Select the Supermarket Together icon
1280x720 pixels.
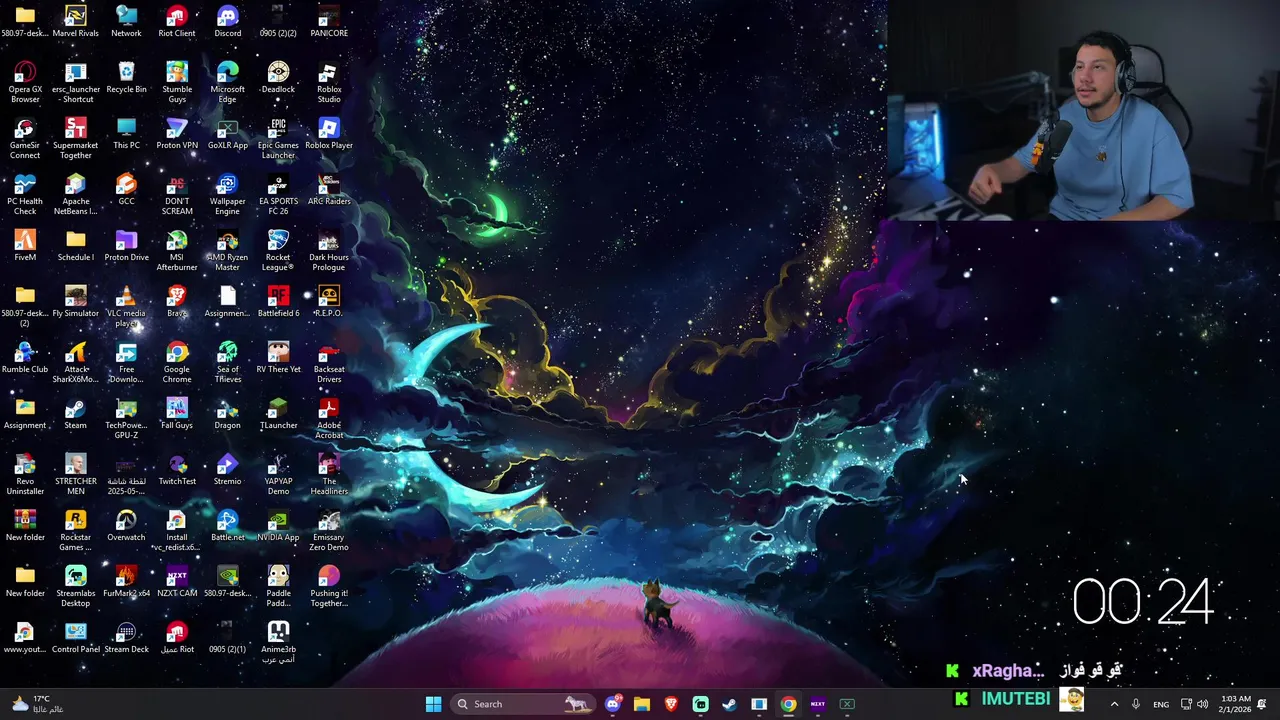click(x=76, y=138)
